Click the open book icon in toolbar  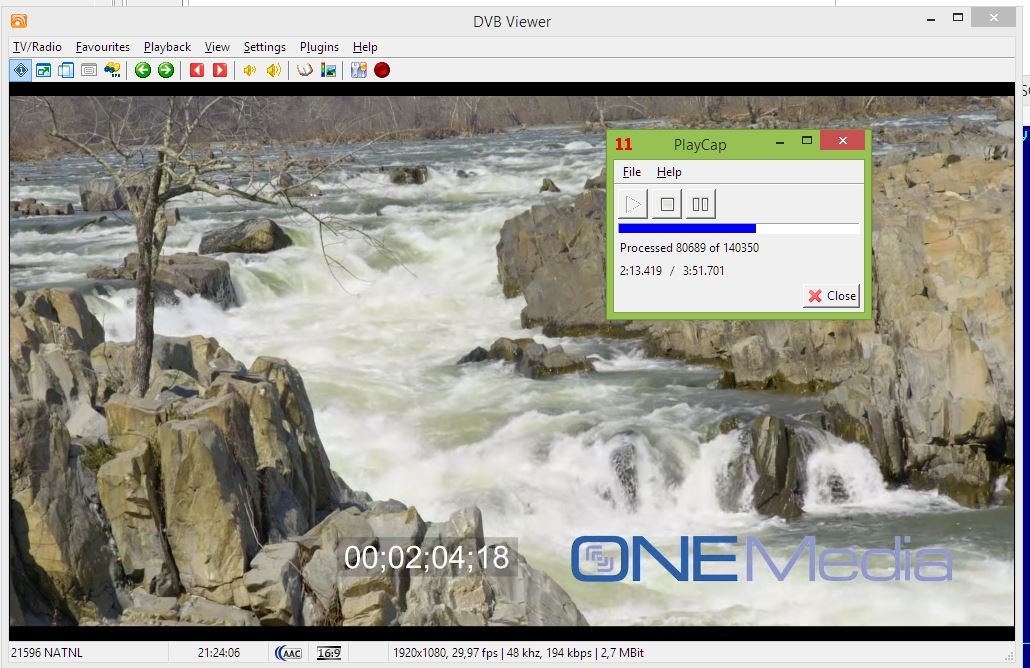[x=305, y=70]
